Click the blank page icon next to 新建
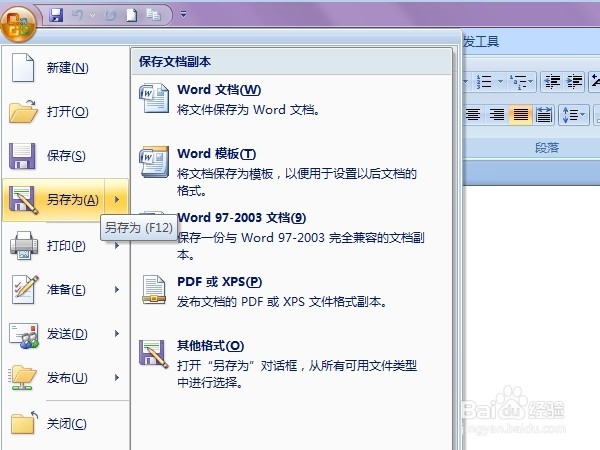 coord(23,68)
